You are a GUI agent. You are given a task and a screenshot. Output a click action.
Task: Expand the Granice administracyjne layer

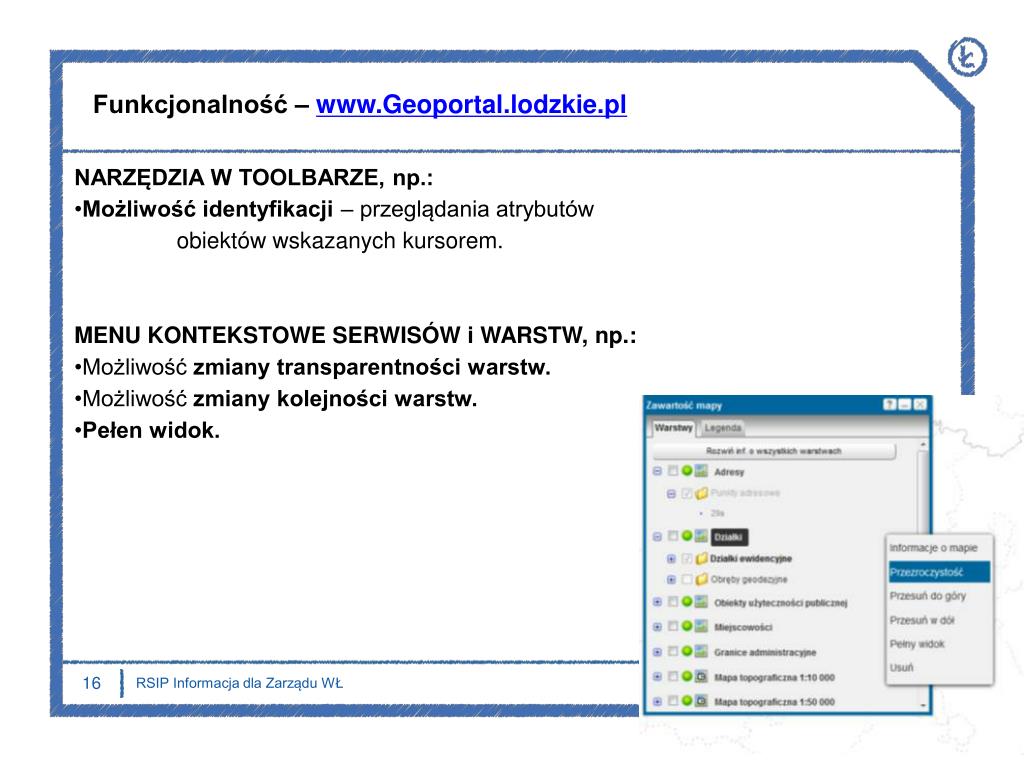[658, 652]
